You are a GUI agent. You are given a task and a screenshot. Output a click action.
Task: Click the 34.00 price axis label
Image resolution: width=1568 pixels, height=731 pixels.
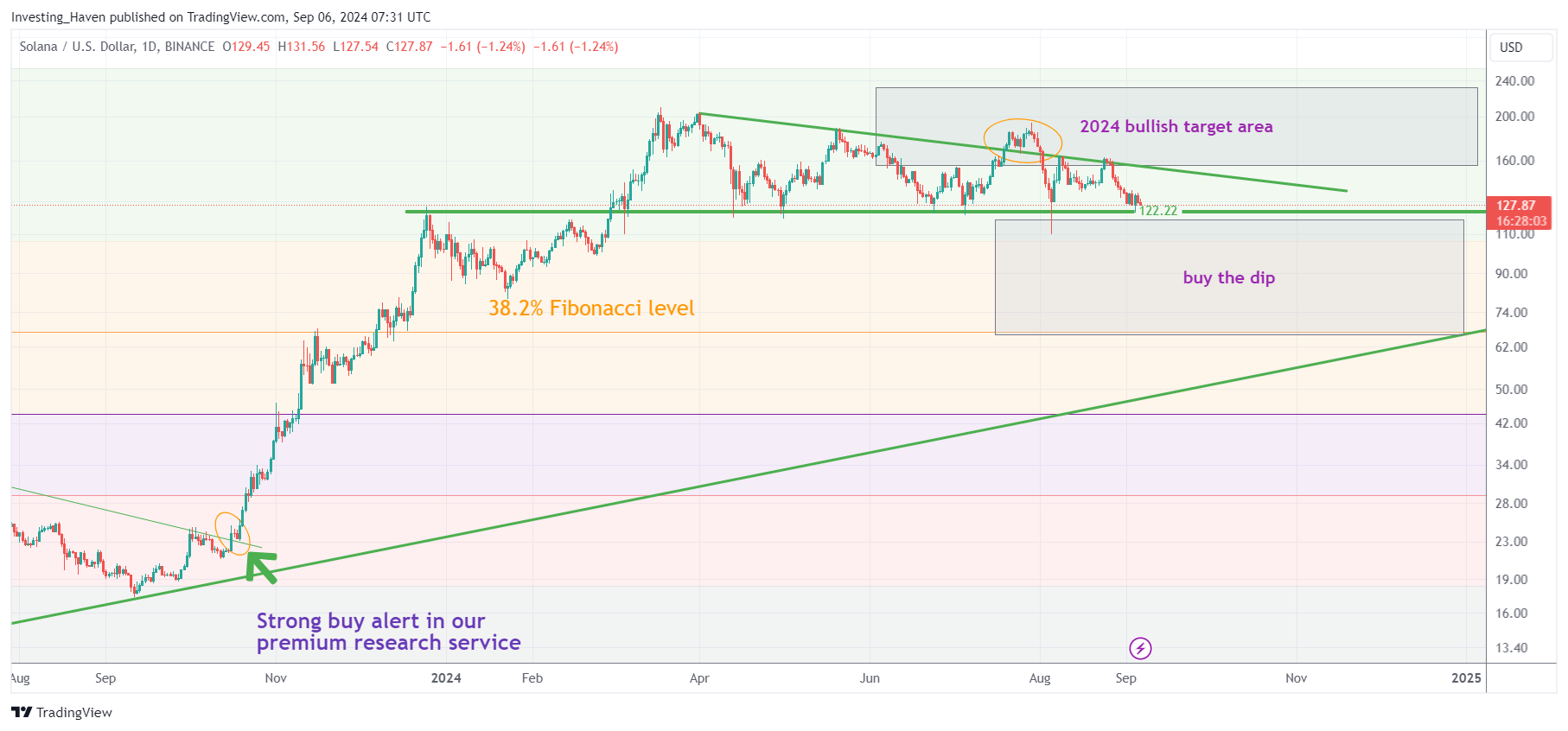[x=1512, y=465]
